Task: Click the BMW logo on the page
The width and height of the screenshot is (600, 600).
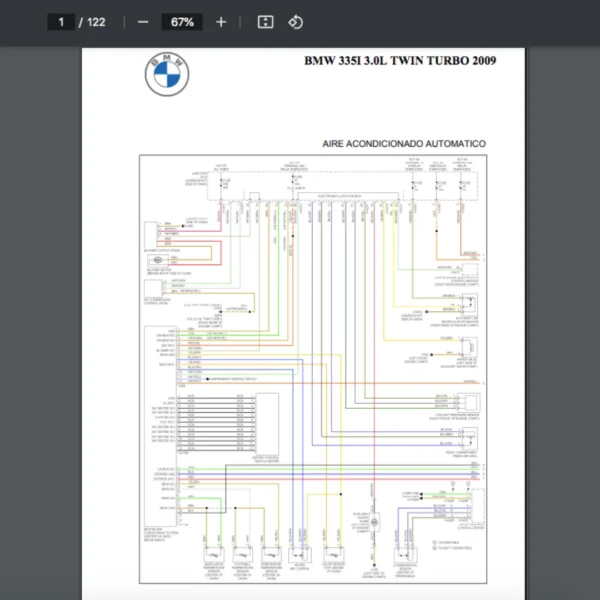Action: click(x=167, y=74)
